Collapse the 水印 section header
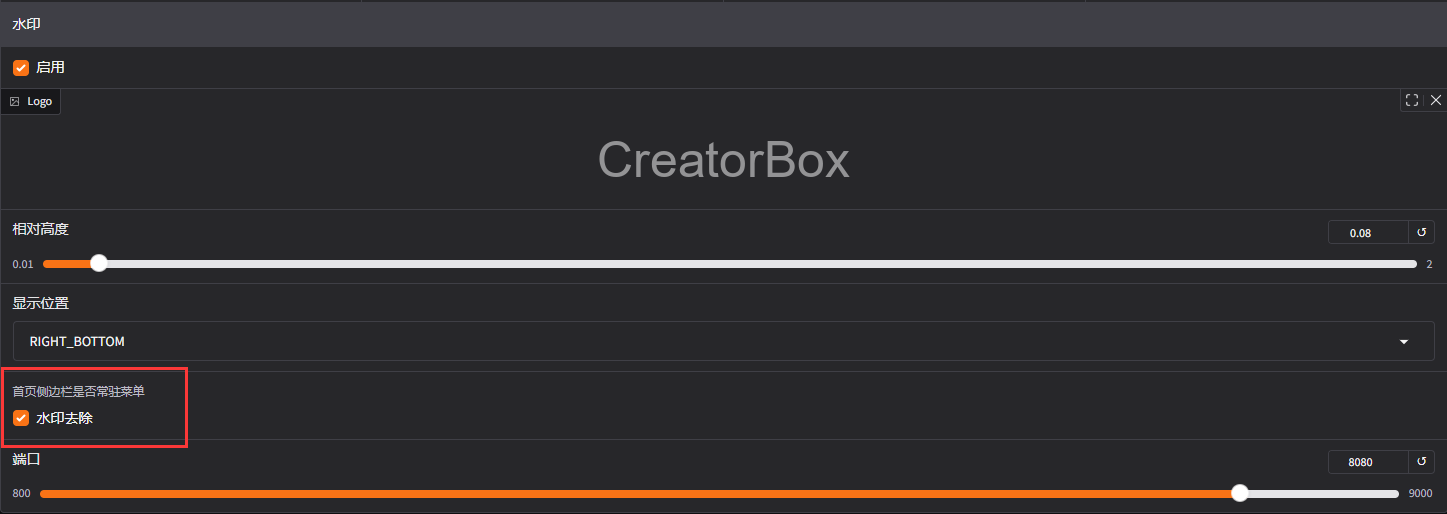The height and width of the screenshot is (514, 1447). pos(723,24)
